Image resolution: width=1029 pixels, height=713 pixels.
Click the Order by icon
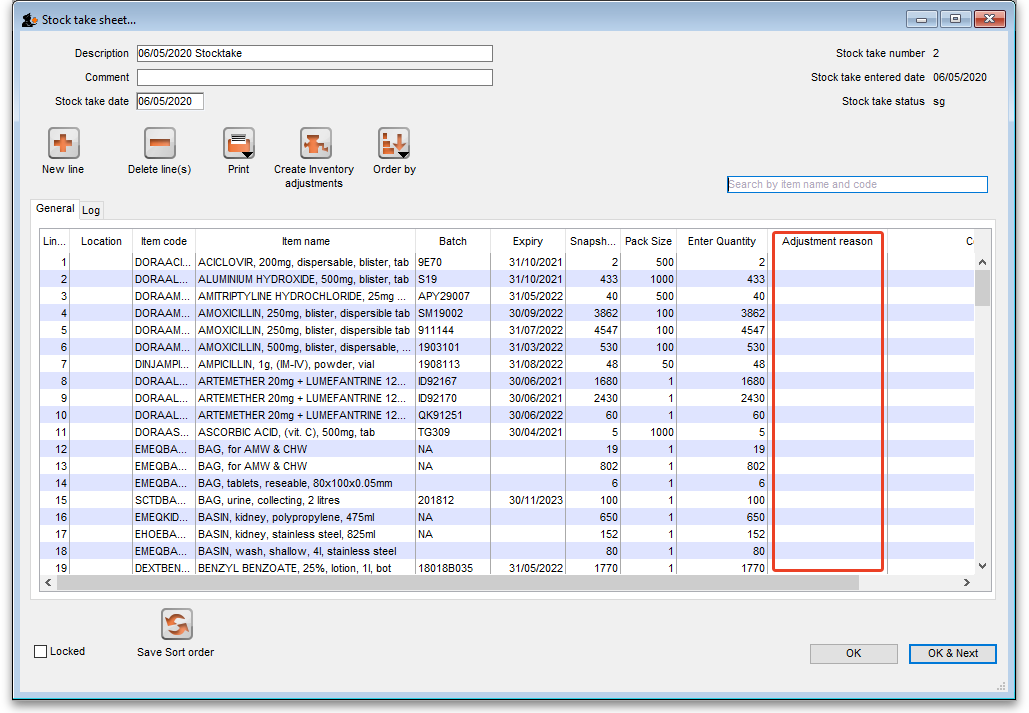click(x=394, y=144)
